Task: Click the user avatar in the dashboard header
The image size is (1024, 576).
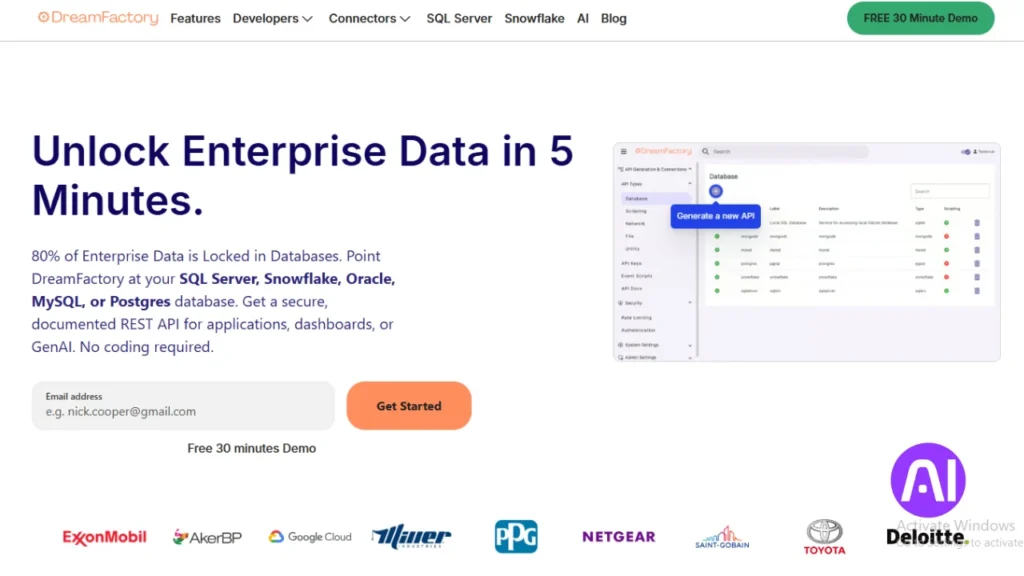Action: (x=974, y=152)
